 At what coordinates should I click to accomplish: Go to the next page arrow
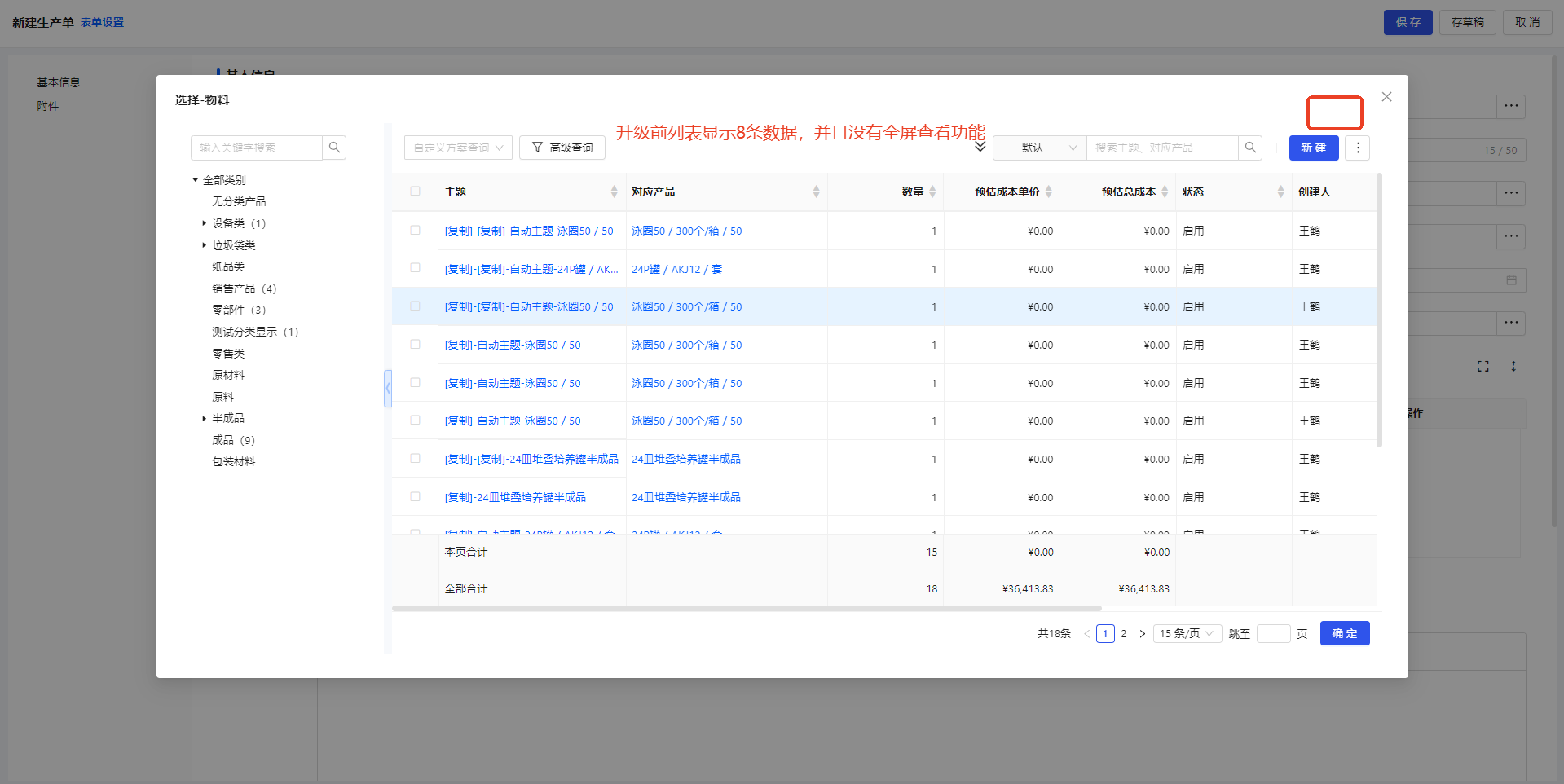click(x=1142, y=633)
